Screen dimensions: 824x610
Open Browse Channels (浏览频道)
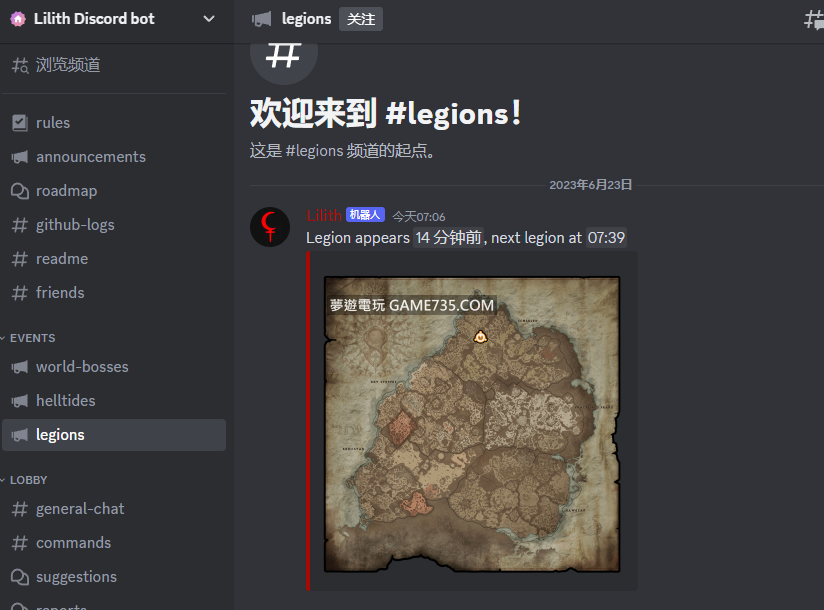[x=114, y=65]
